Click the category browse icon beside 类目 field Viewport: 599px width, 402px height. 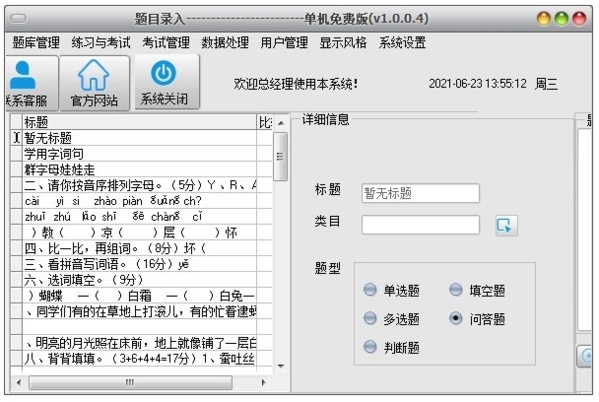coord(506,225)
